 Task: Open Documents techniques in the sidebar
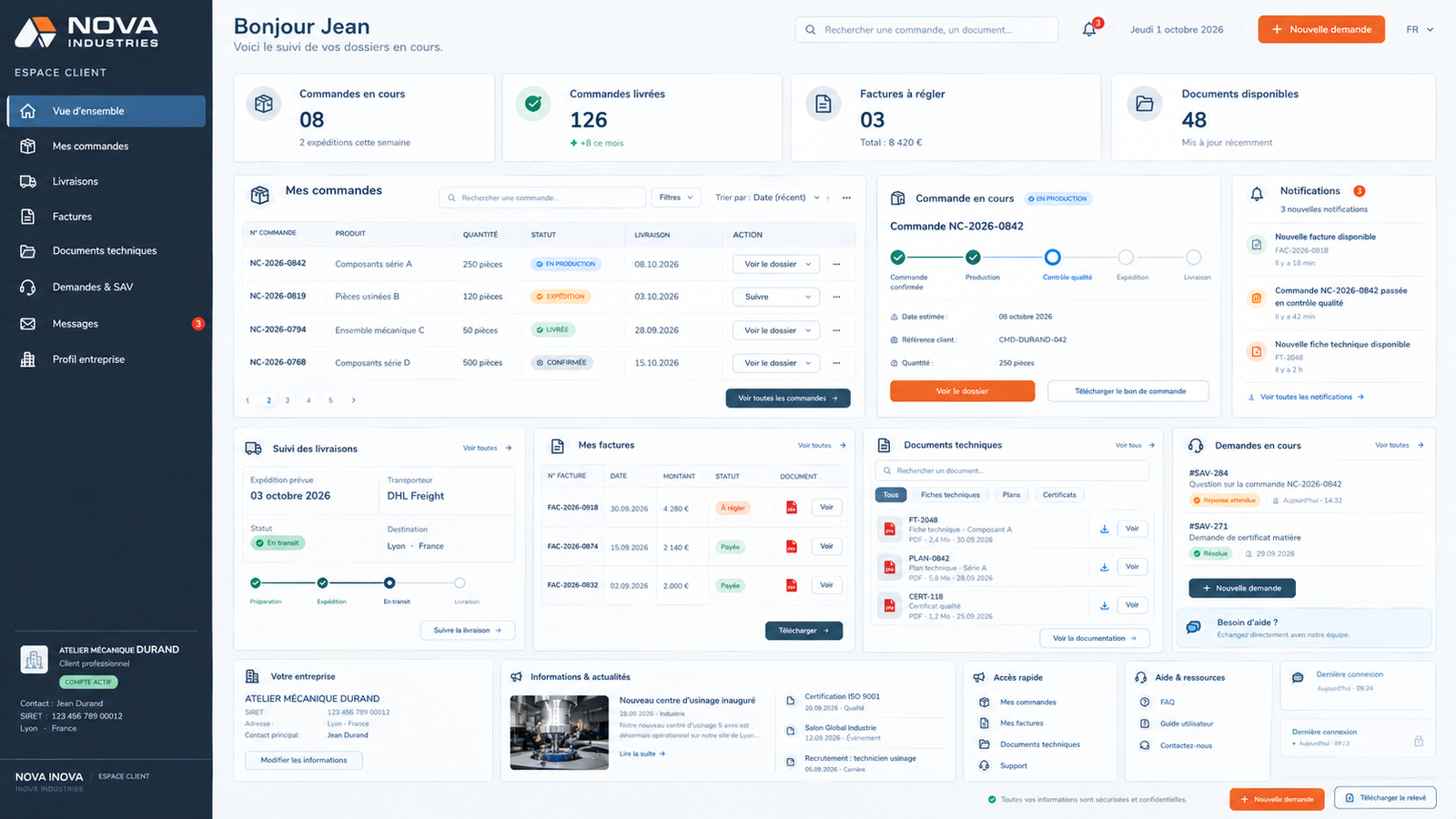(106, 251)
